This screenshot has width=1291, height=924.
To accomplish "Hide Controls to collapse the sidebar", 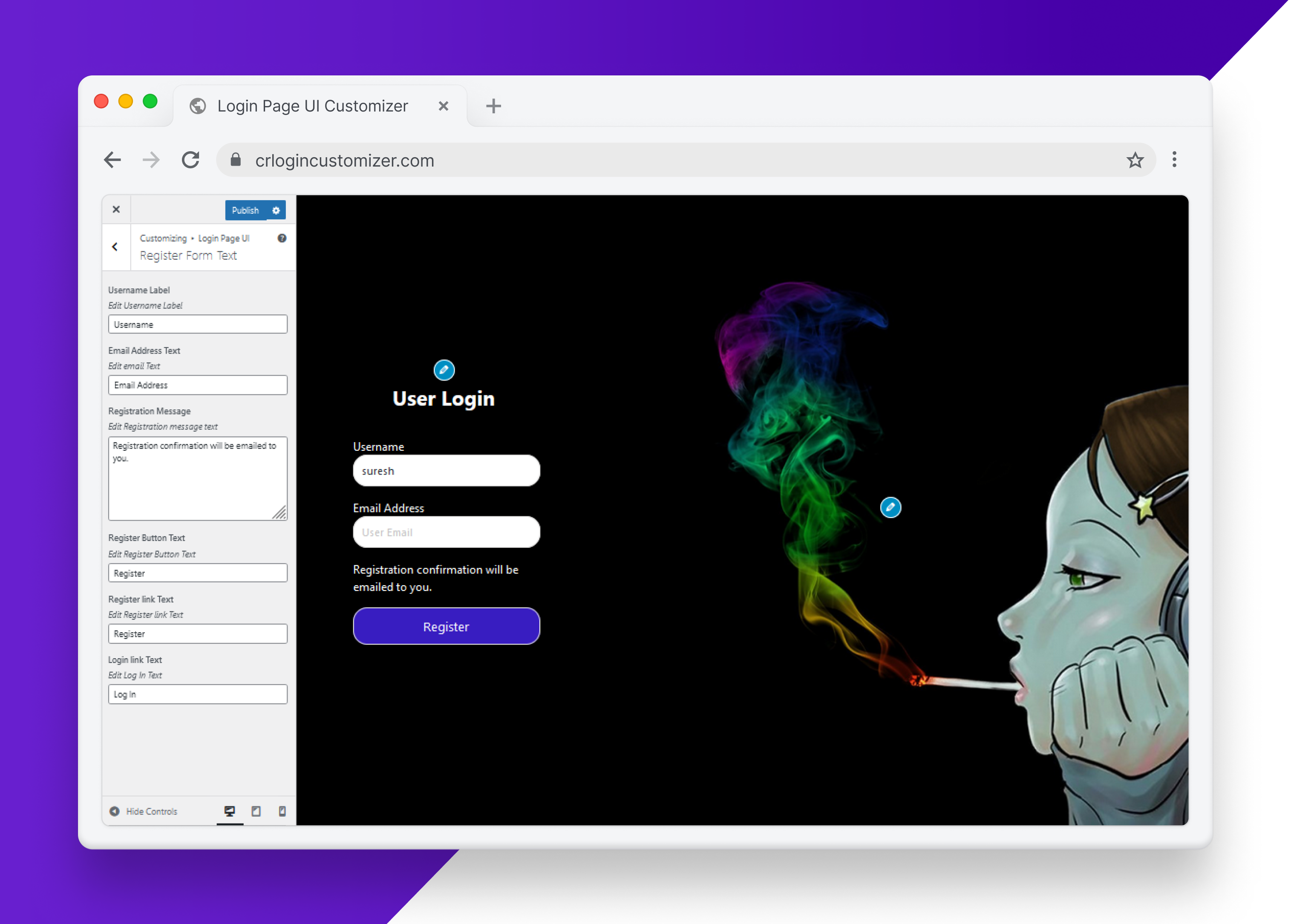I will click(x=144, y=811).
